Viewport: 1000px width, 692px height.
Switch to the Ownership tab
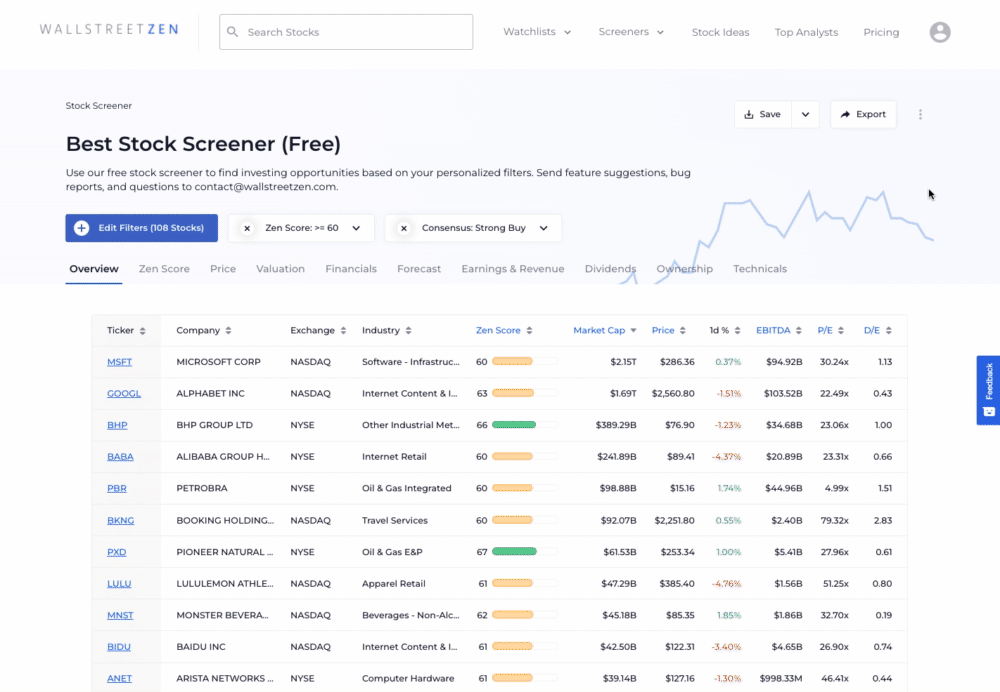tap(684, 269)
